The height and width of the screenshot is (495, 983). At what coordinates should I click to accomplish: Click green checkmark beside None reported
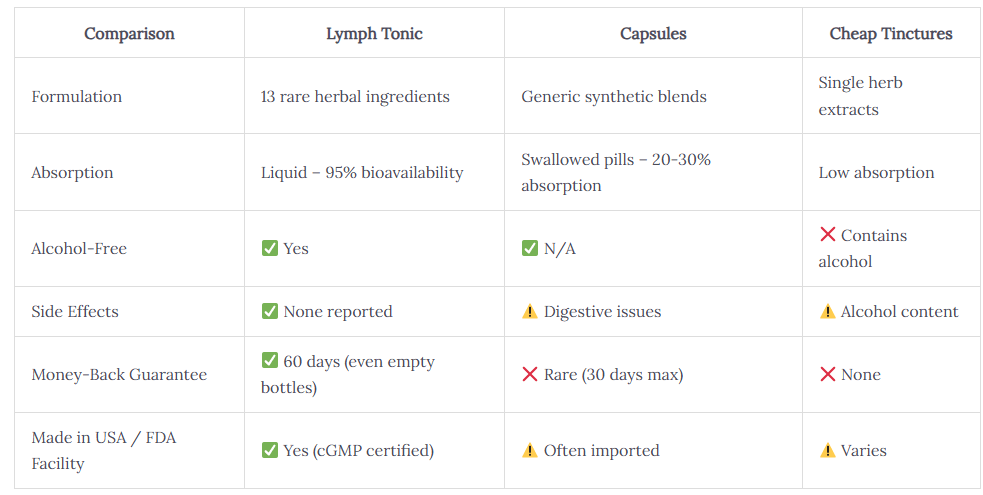pos(270,311)
